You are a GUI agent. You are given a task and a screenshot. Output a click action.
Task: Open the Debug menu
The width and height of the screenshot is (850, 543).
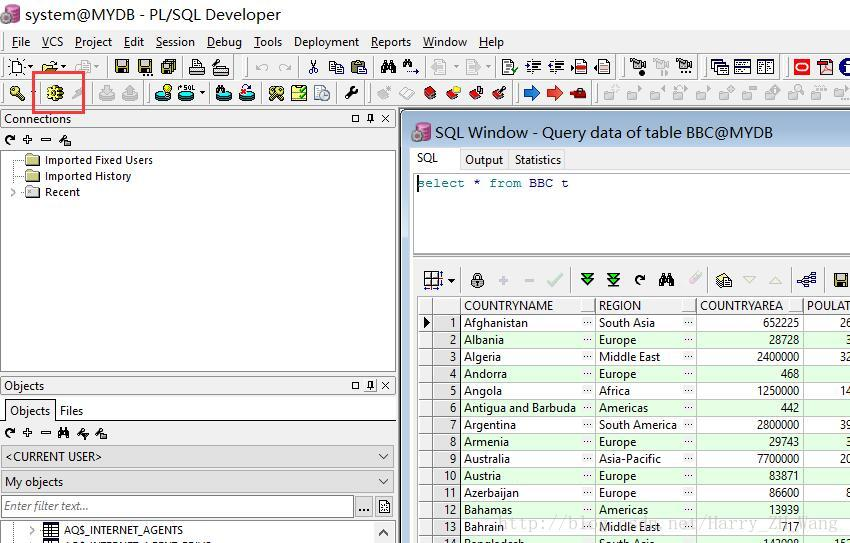click(x=224, y=42)
